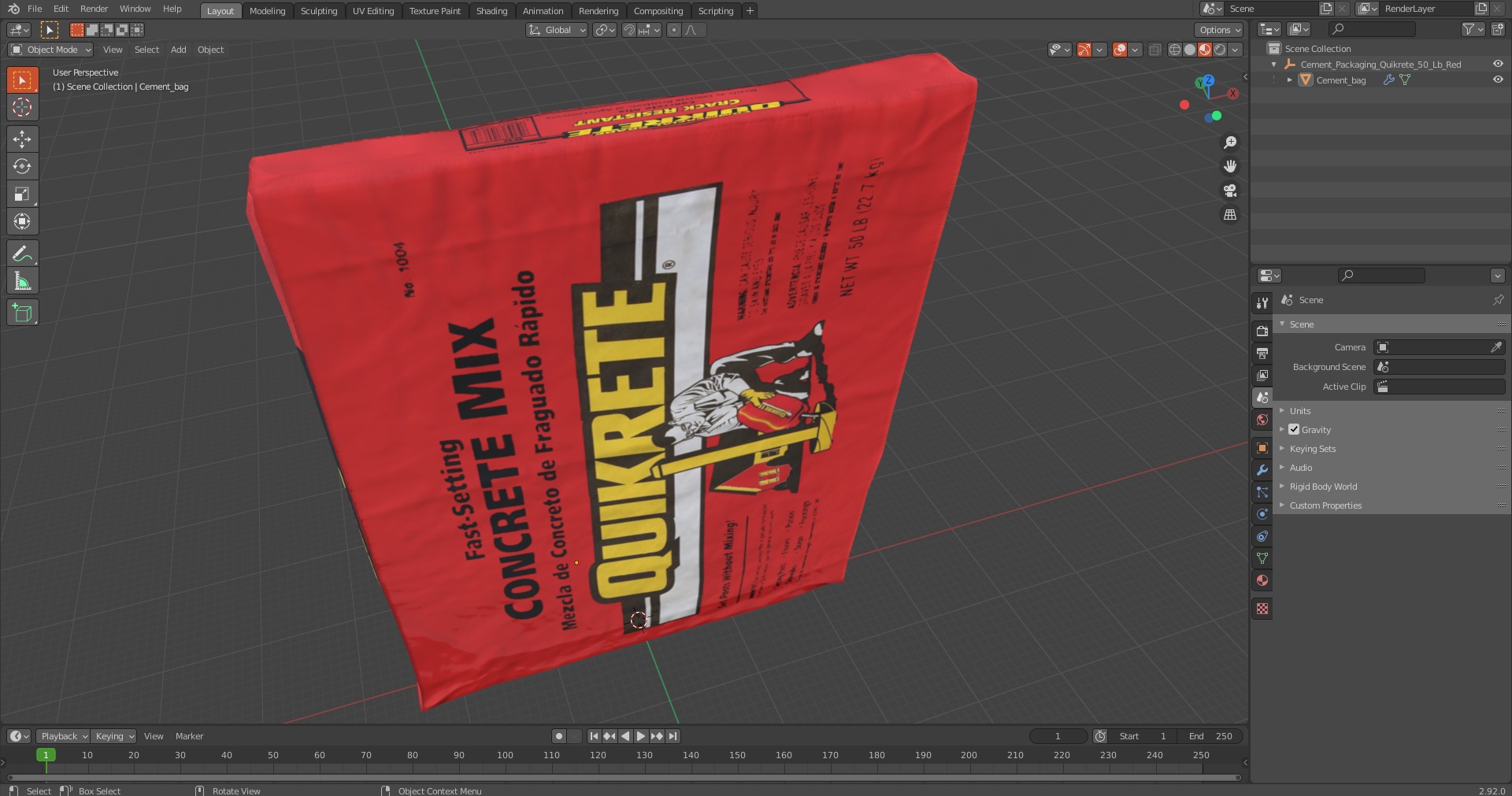Hide Cement_bag in the outliner
Viewport: 1512px width, 796px height.
coord(1498,80)
